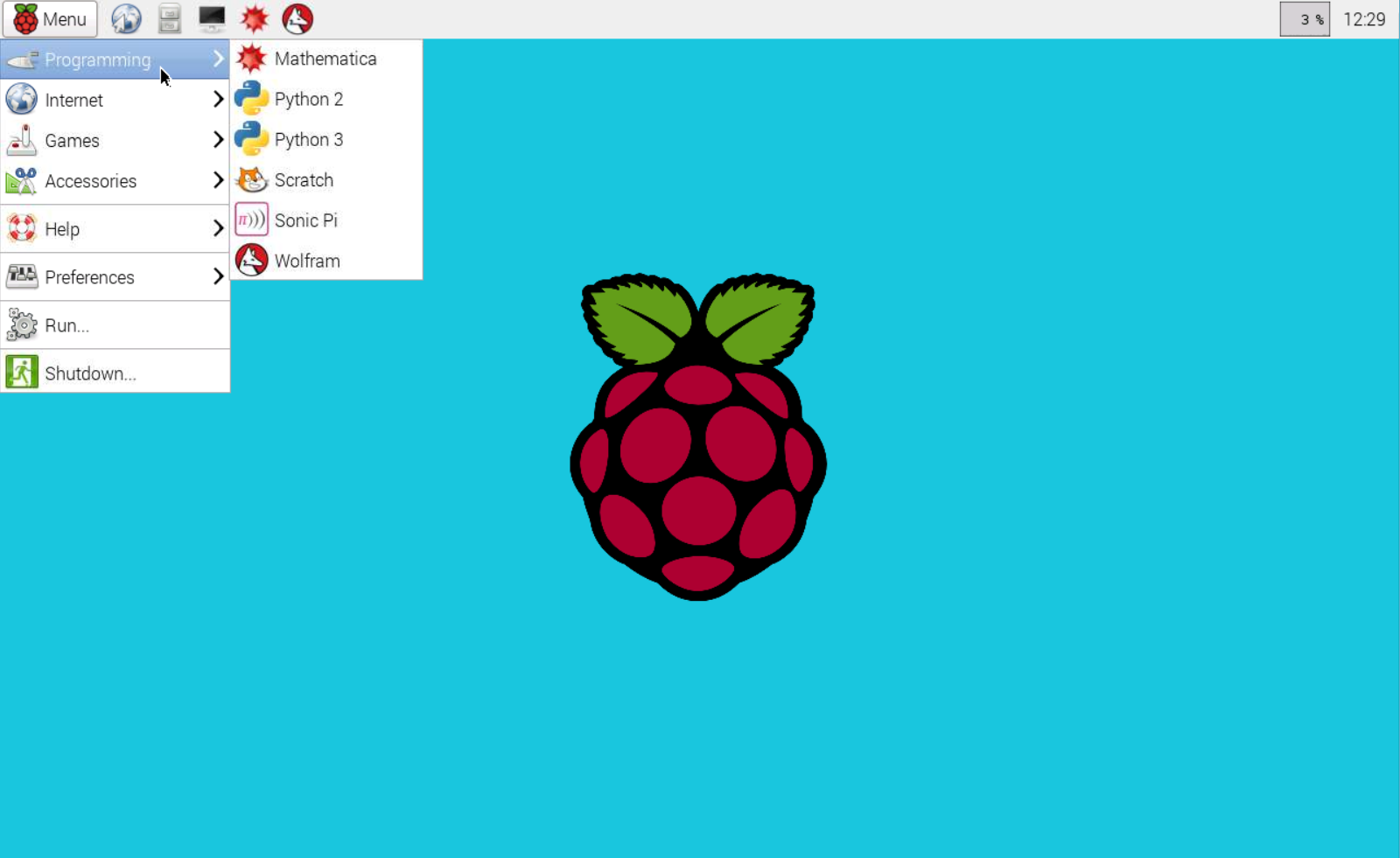
Task: Click the clock showing 12:29
Action: tap(1365, 19)
